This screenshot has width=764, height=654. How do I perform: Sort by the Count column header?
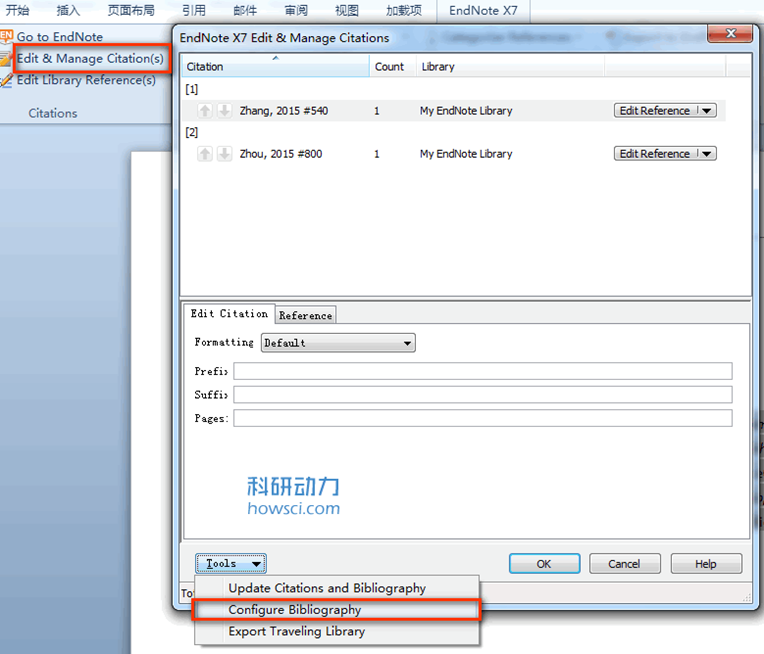coord(392,66)
